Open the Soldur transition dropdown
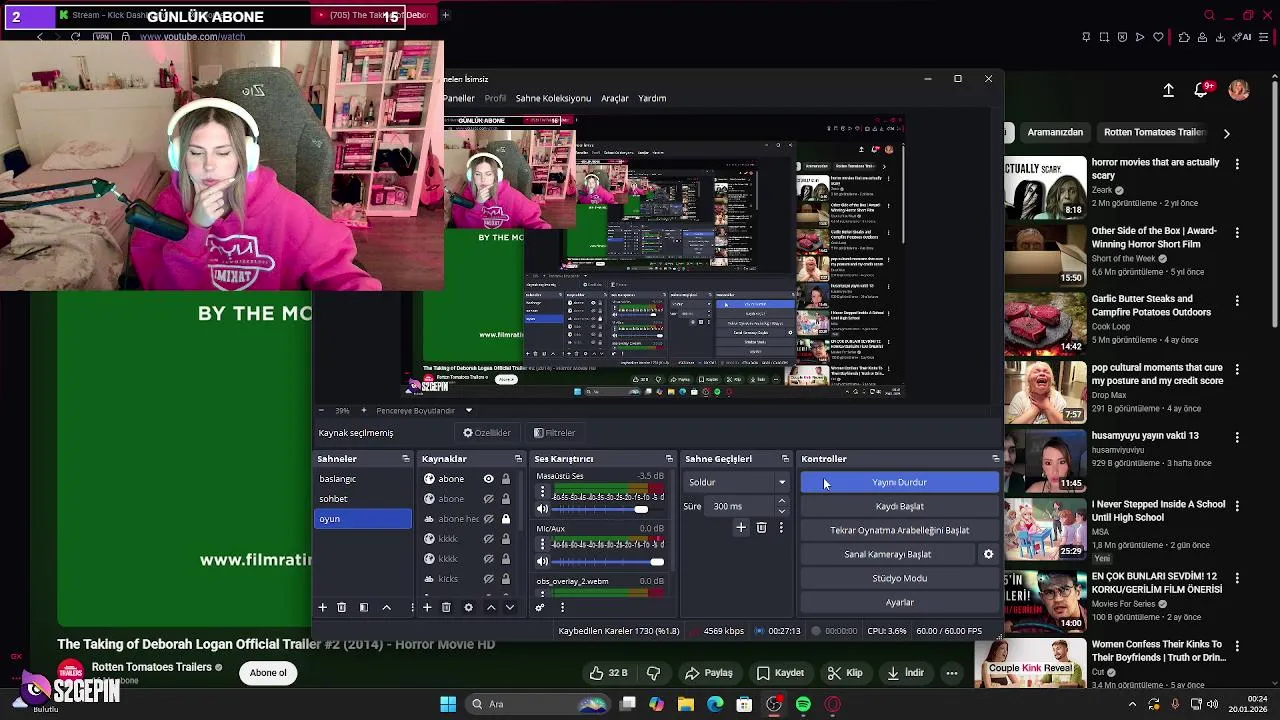The height and width of the screenshot is (720, 1280). pos(737,482)
